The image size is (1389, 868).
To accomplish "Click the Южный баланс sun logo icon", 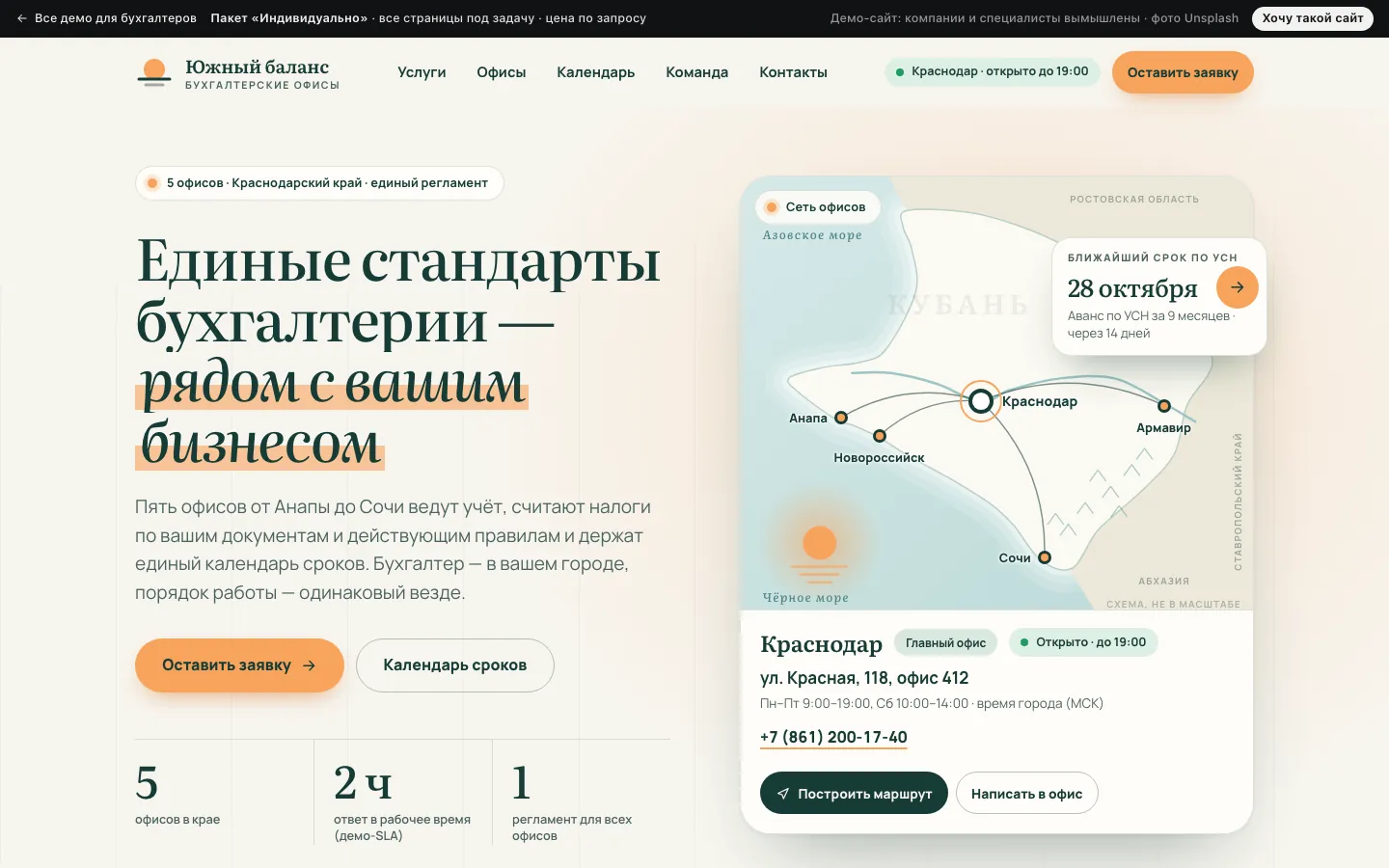I will point(153,72).
